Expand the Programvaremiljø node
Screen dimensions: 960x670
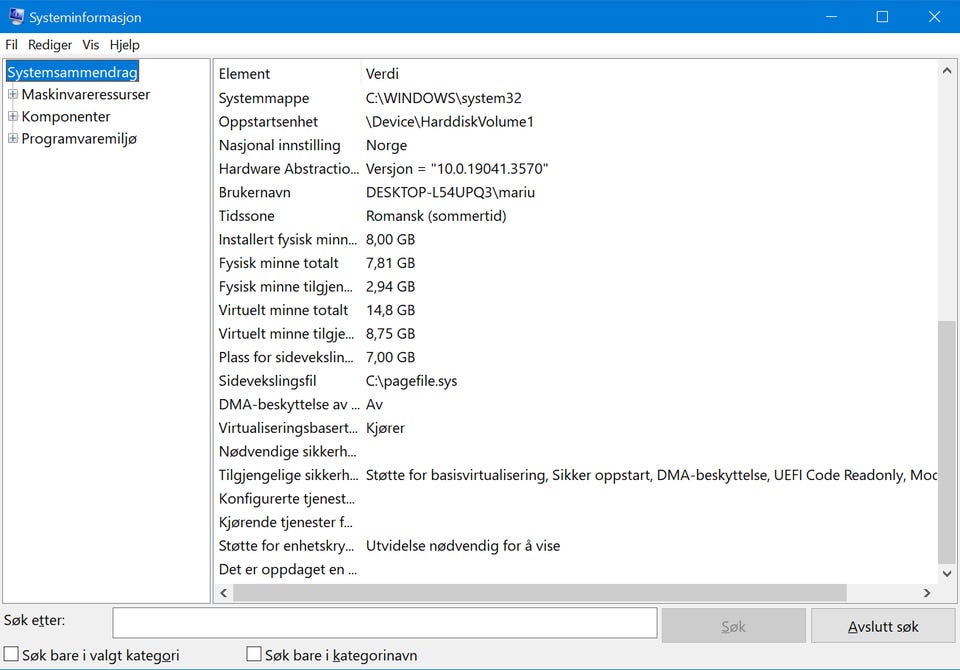[12, 138]
